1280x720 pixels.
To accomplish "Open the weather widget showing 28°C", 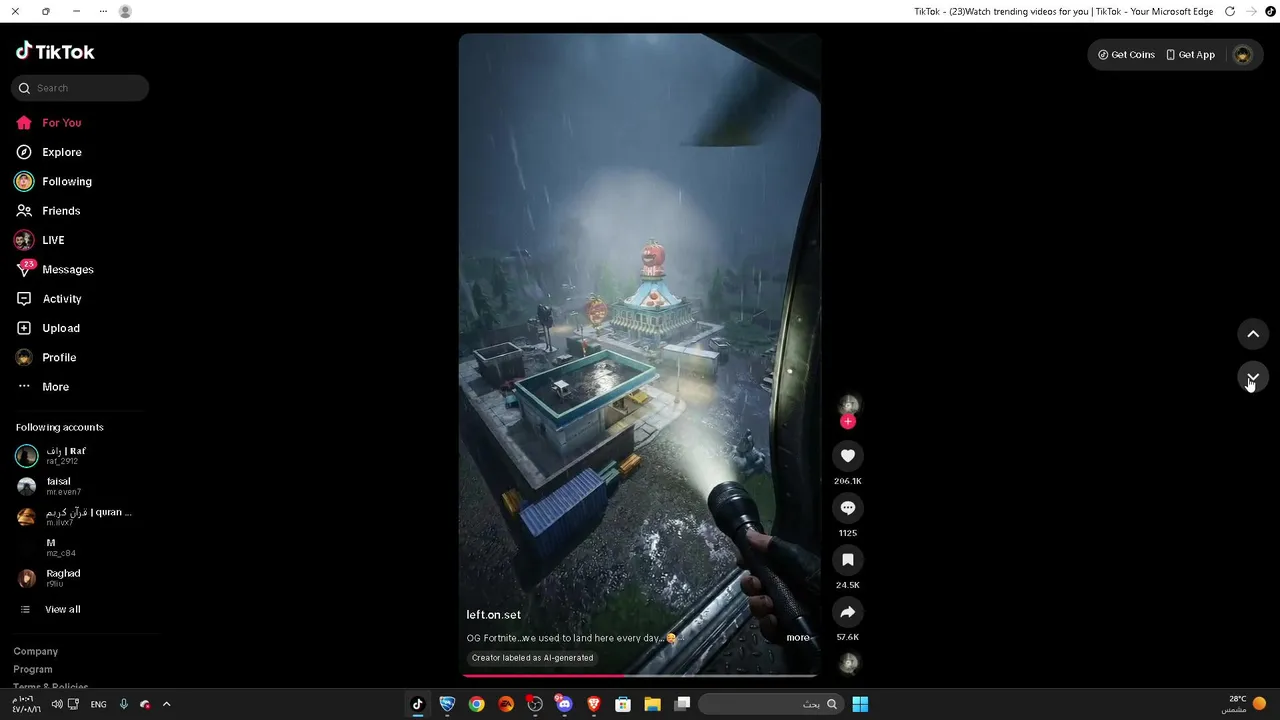I will (1245, 704).
